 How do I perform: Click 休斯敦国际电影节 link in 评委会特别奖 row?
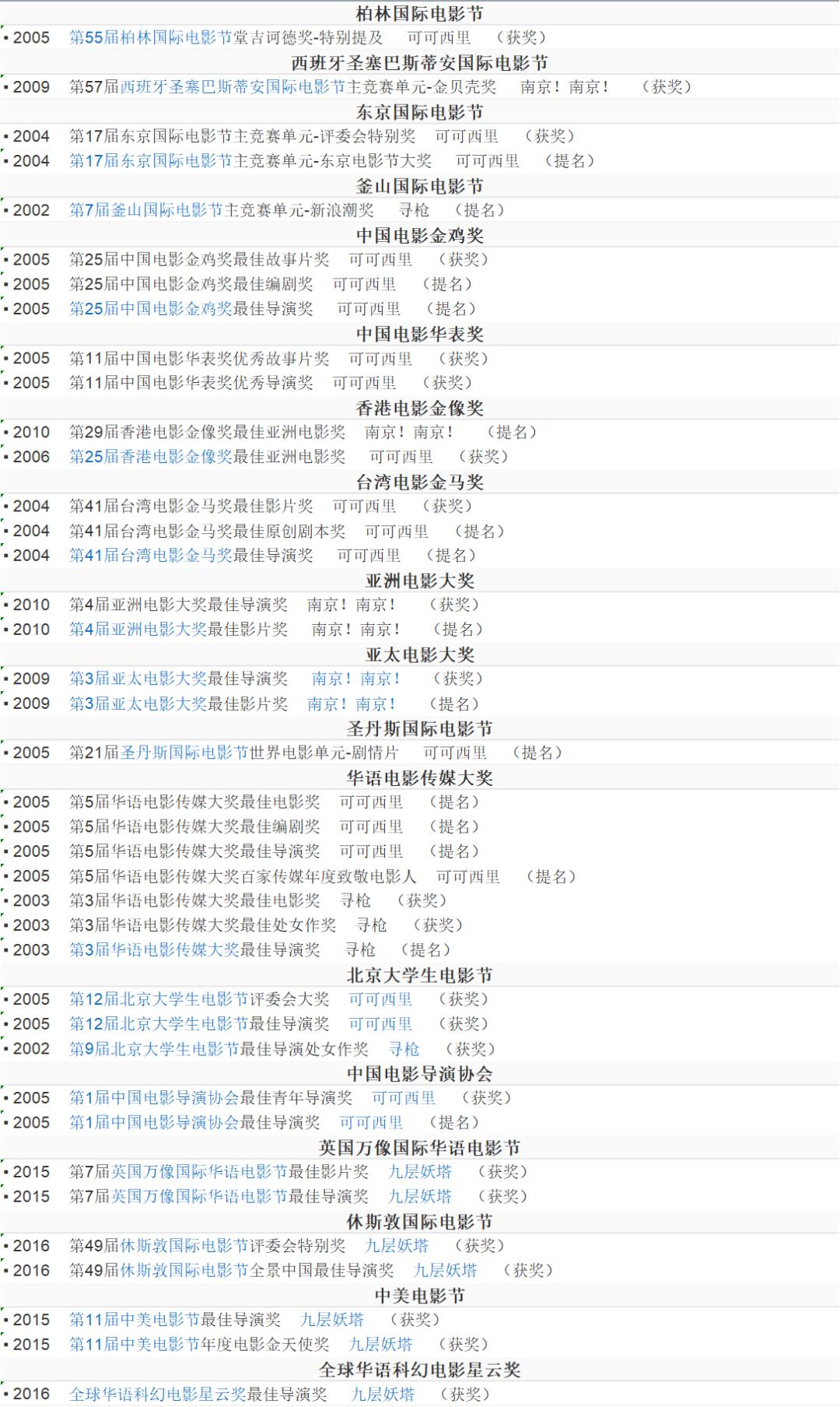click(x=184, y=1246)
